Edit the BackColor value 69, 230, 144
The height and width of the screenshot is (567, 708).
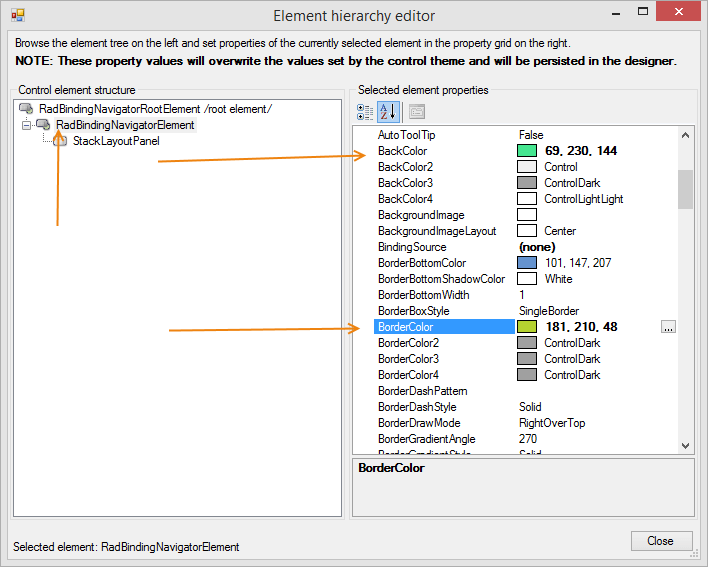(x=581, y=151)
